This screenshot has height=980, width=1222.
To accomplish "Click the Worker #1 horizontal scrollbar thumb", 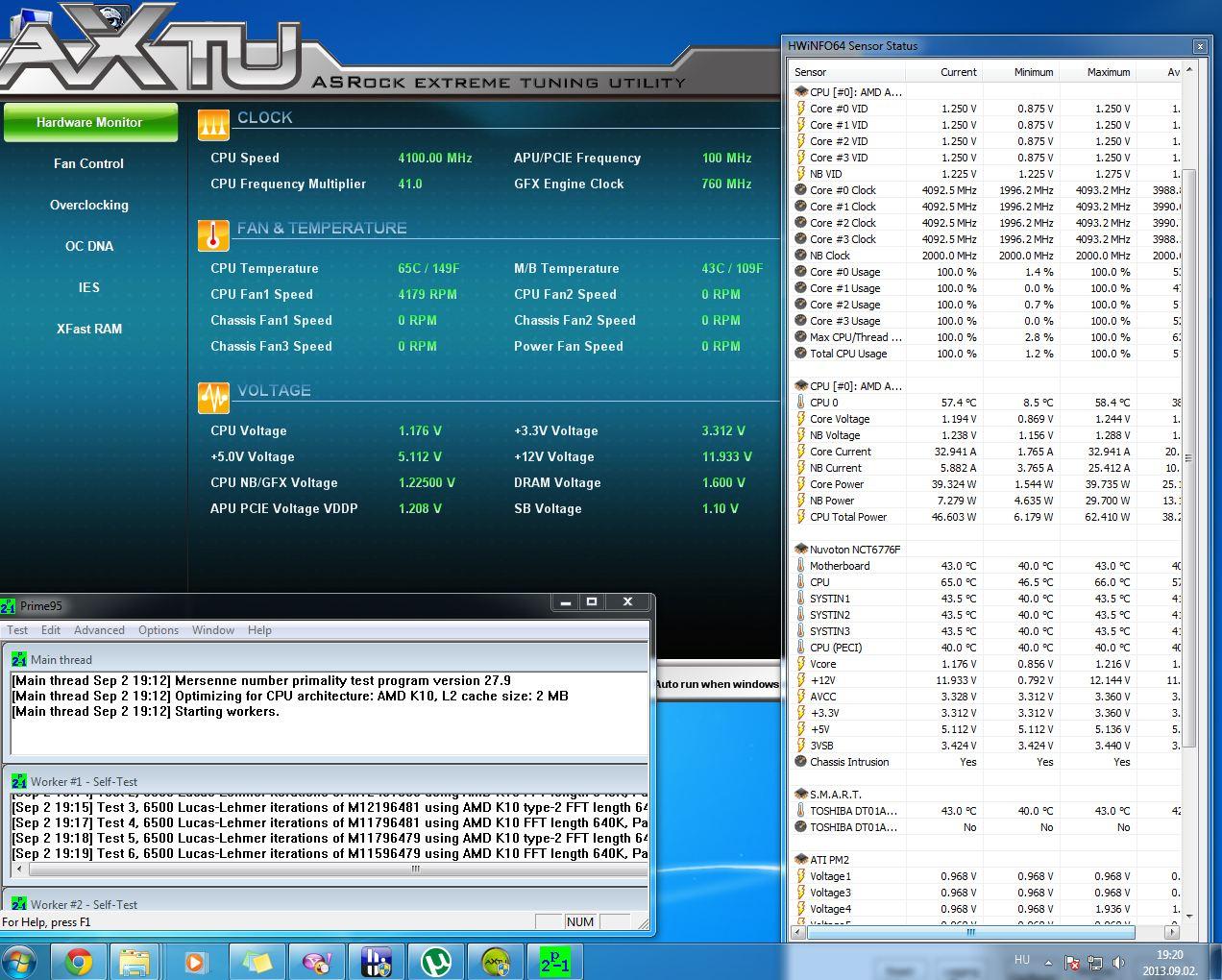I will point(415,869).
